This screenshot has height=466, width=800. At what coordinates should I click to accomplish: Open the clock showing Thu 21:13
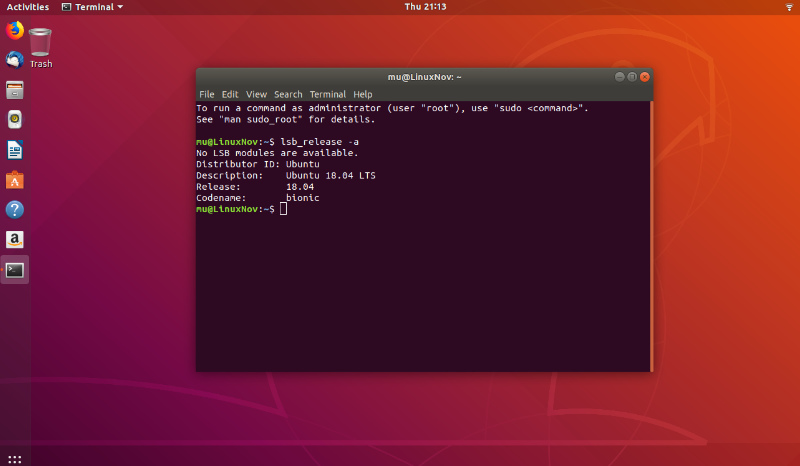(x=425, y=7)
